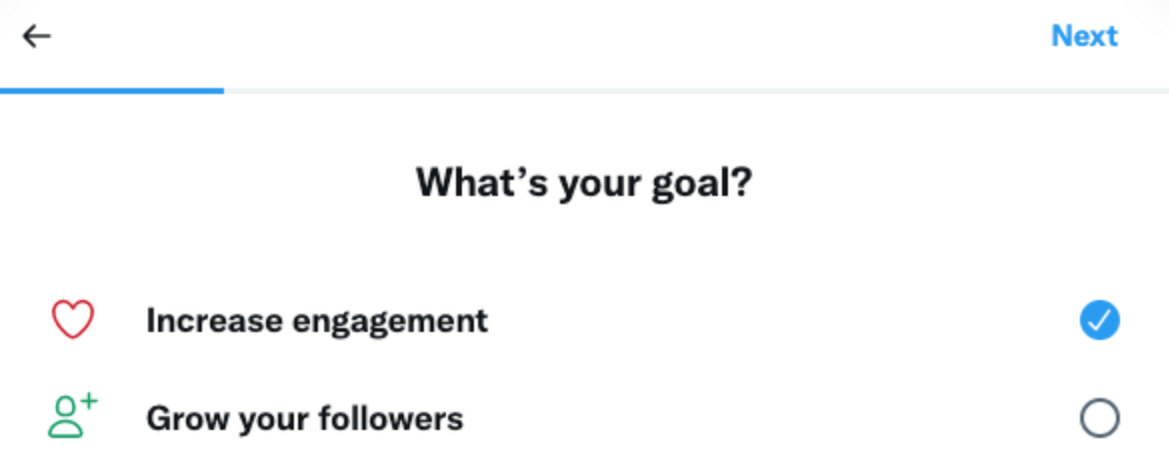Click the blue filled progress bar segment
The image size is (1169, 473).
(112, 90)
